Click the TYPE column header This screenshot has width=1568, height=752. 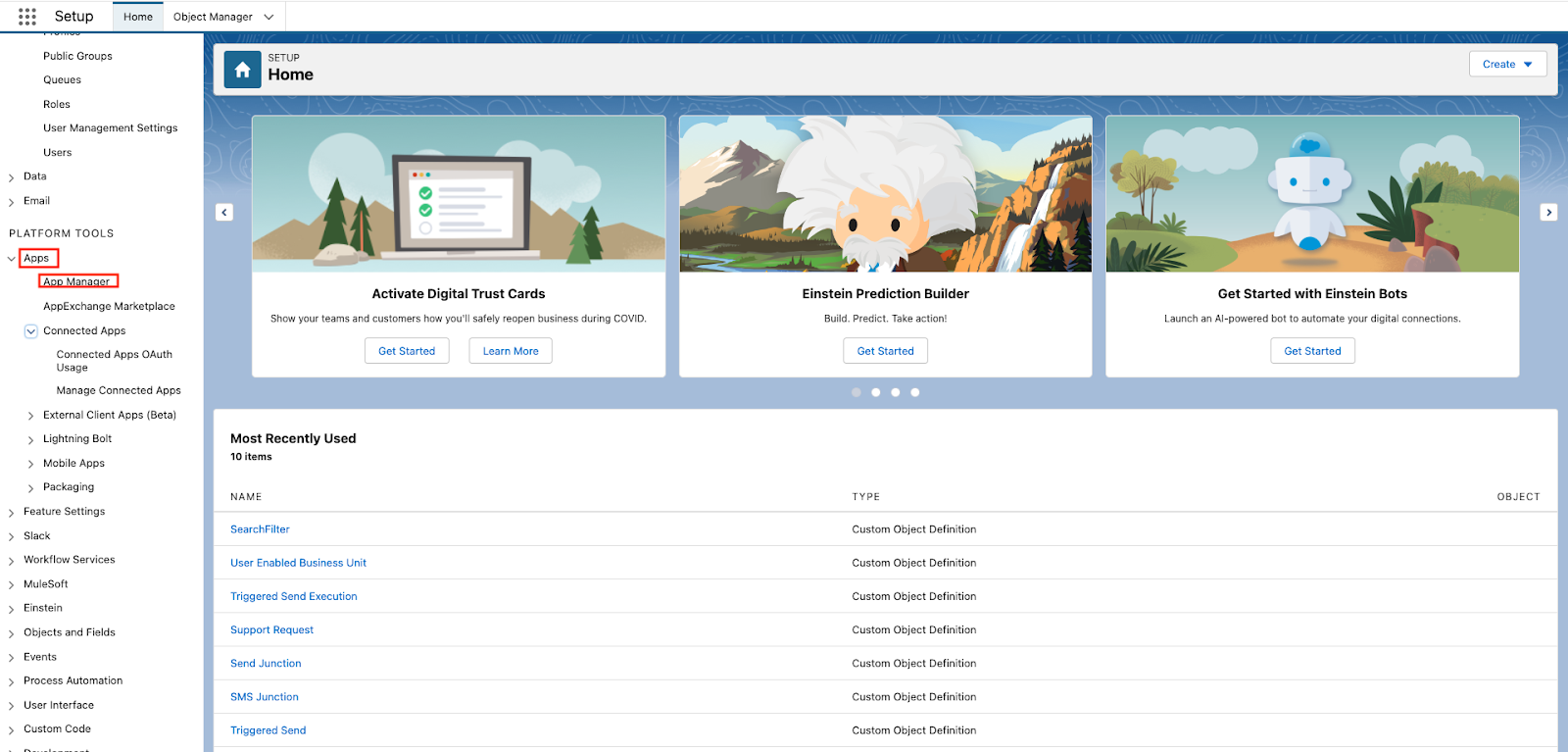(866, 497)
